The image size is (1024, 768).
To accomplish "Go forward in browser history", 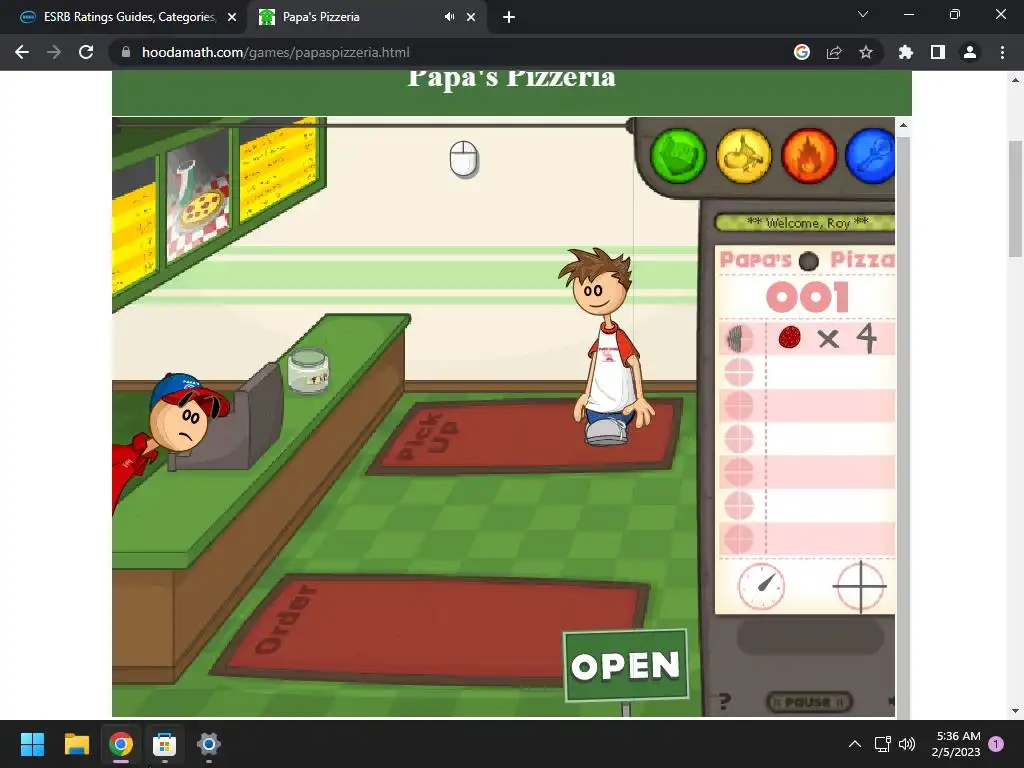I will point(54,52).
